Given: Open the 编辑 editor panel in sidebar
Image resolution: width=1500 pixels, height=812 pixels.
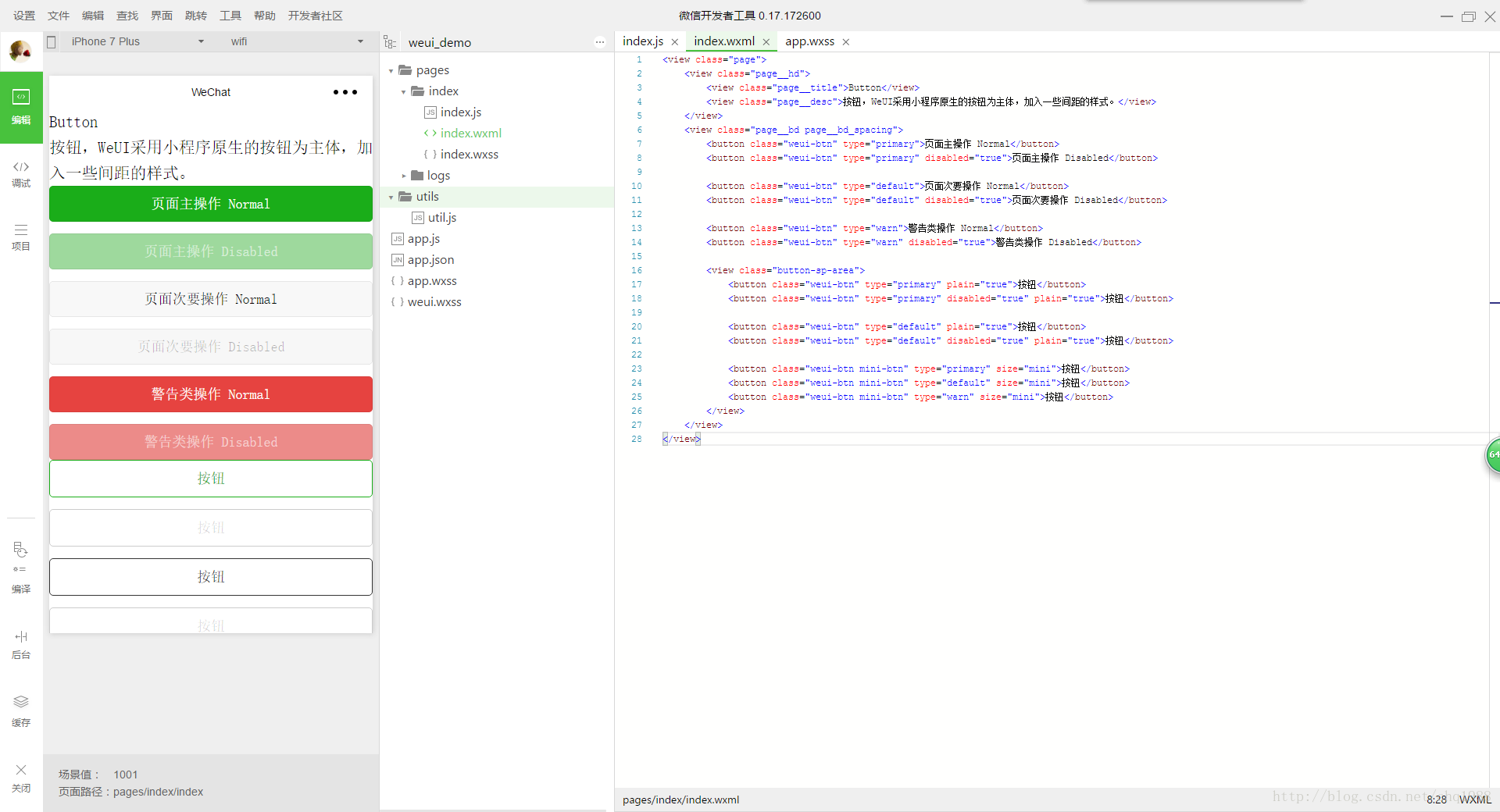Looking at the screenshot, I should [x=21, y=107].
